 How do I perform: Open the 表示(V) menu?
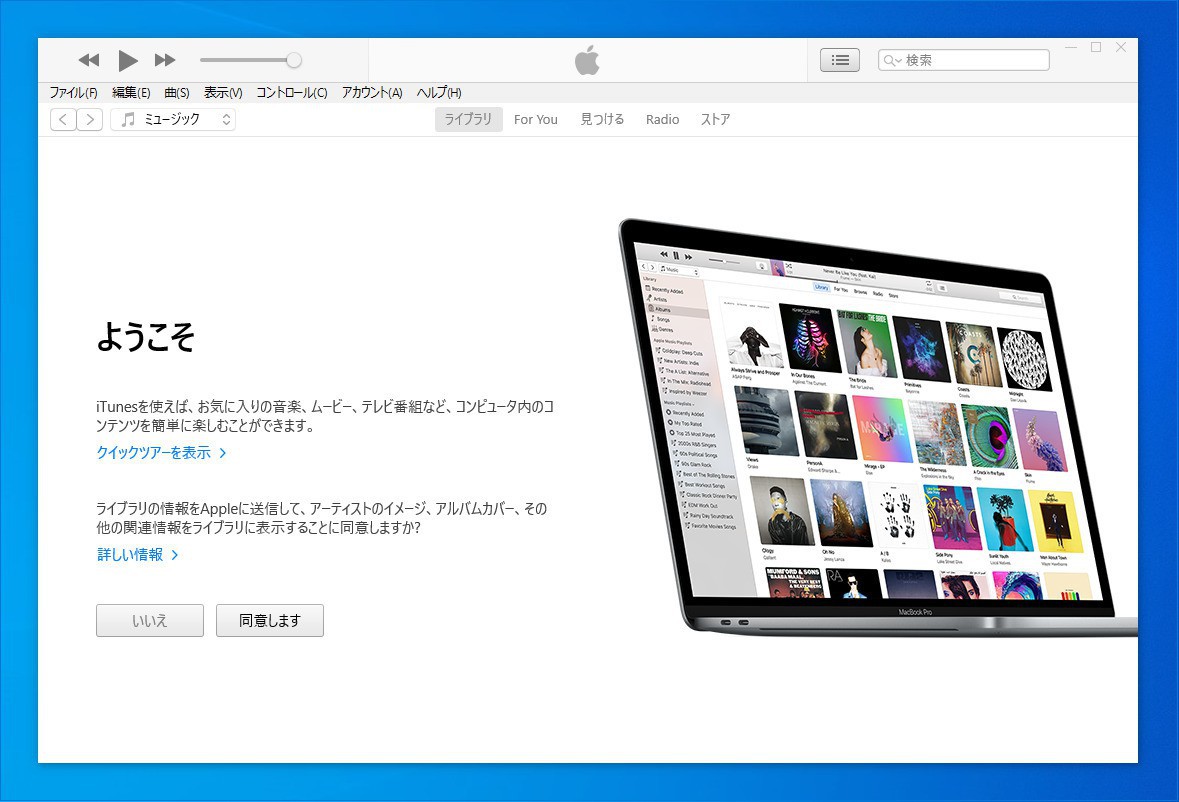coord(223,92)
